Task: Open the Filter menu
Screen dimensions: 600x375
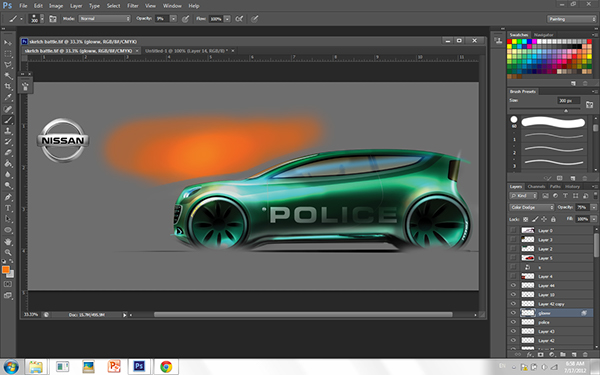Action: coord(133,6)
